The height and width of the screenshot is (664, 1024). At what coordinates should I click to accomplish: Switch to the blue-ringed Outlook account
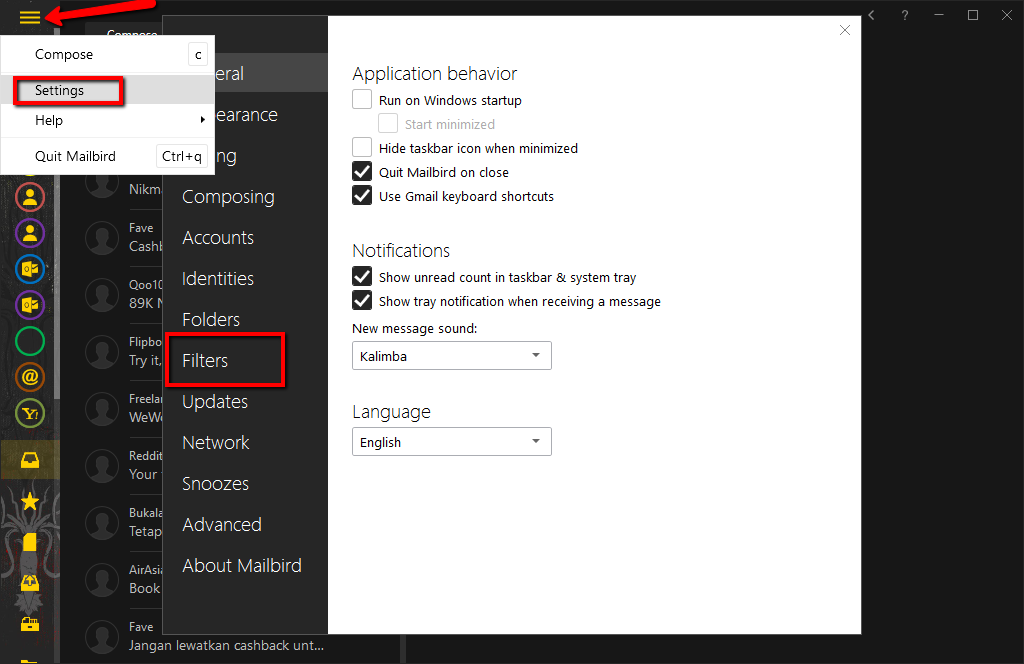30,269
